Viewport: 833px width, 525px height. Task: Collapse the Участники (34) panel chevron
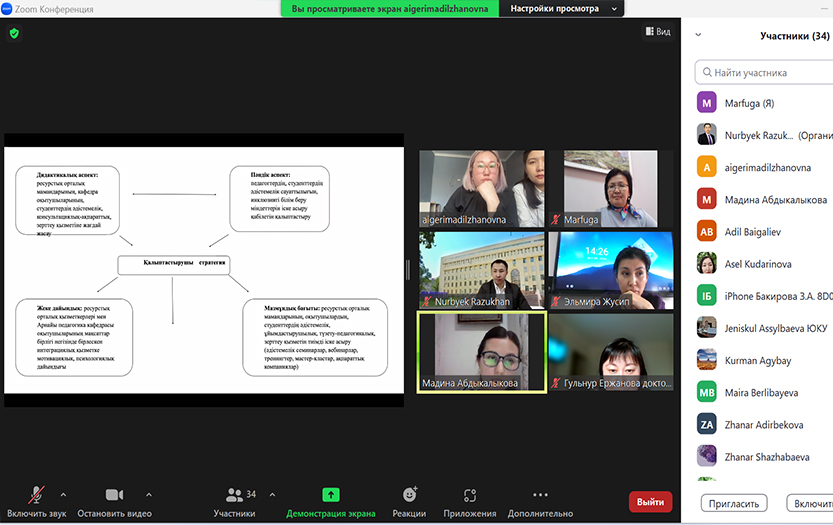coord(698,35)
